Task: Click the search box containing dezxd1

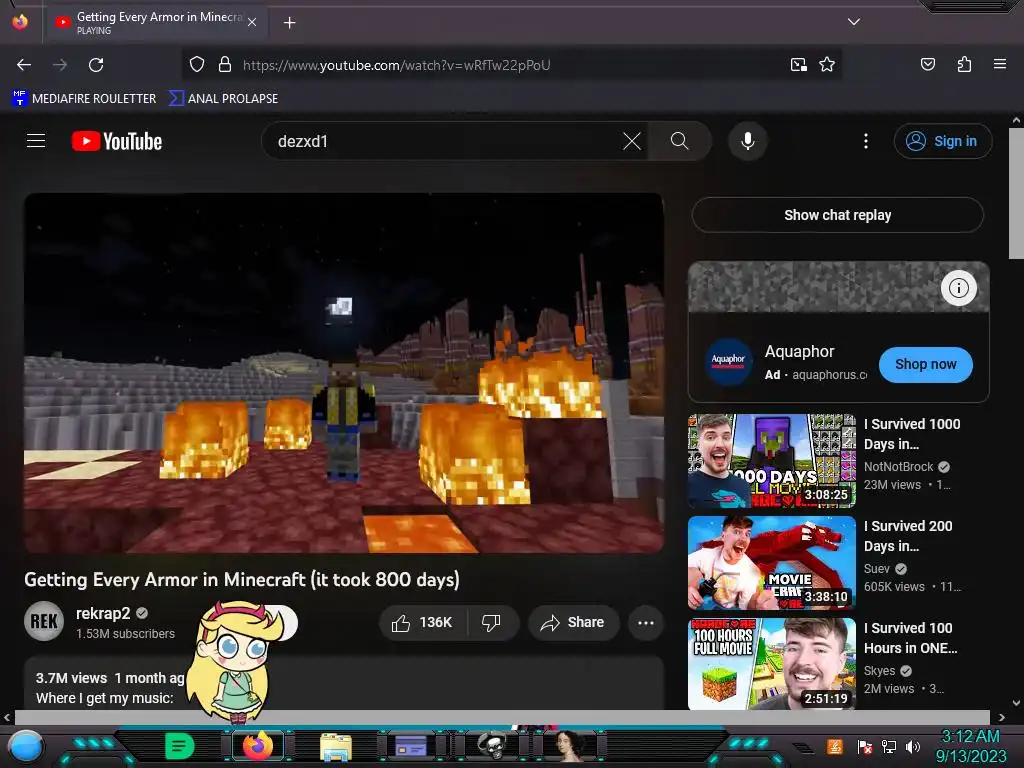Action: tap(444, 141)
